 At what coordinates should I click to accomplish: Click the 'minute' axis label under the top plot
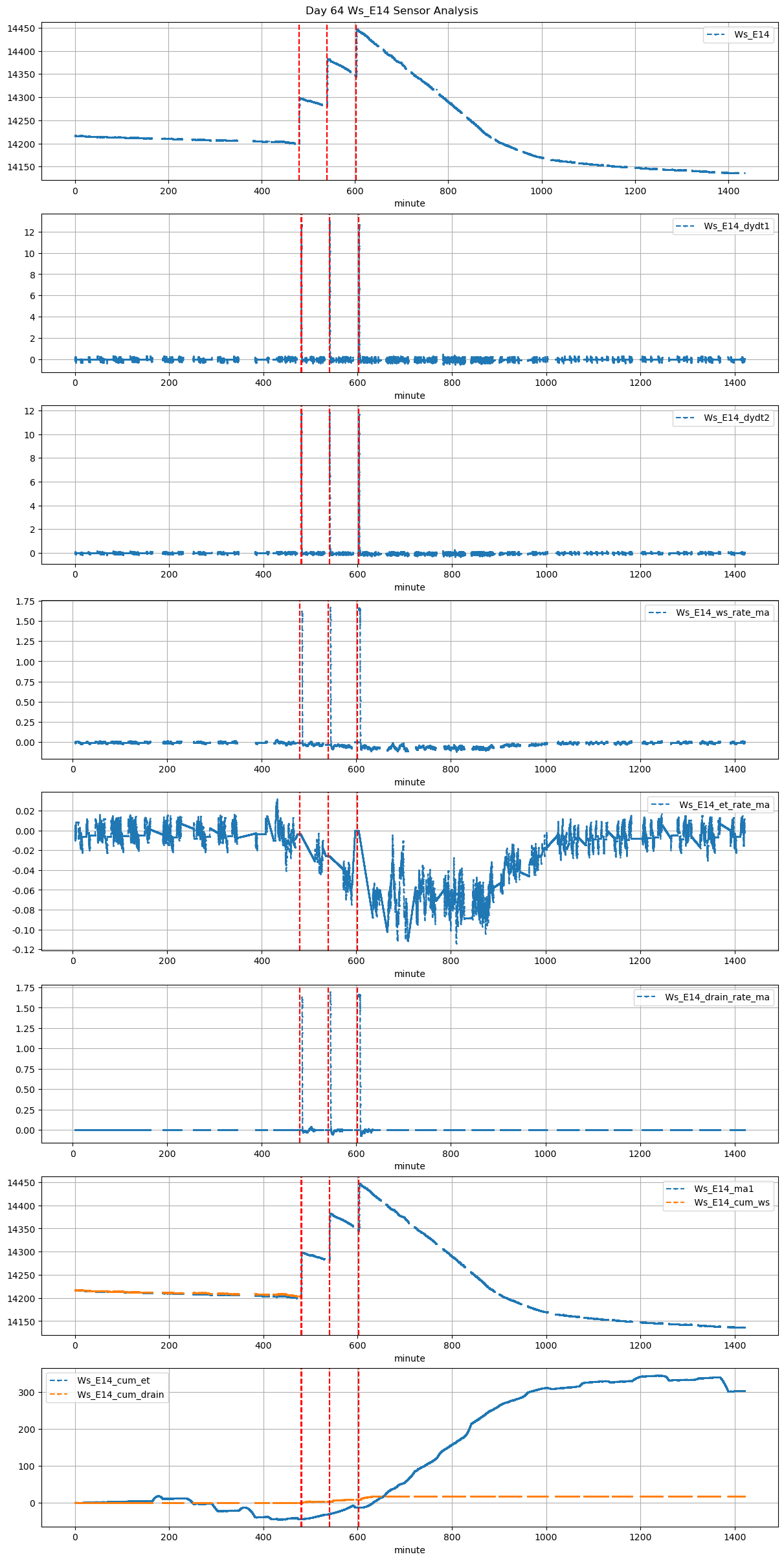[410, 204]
